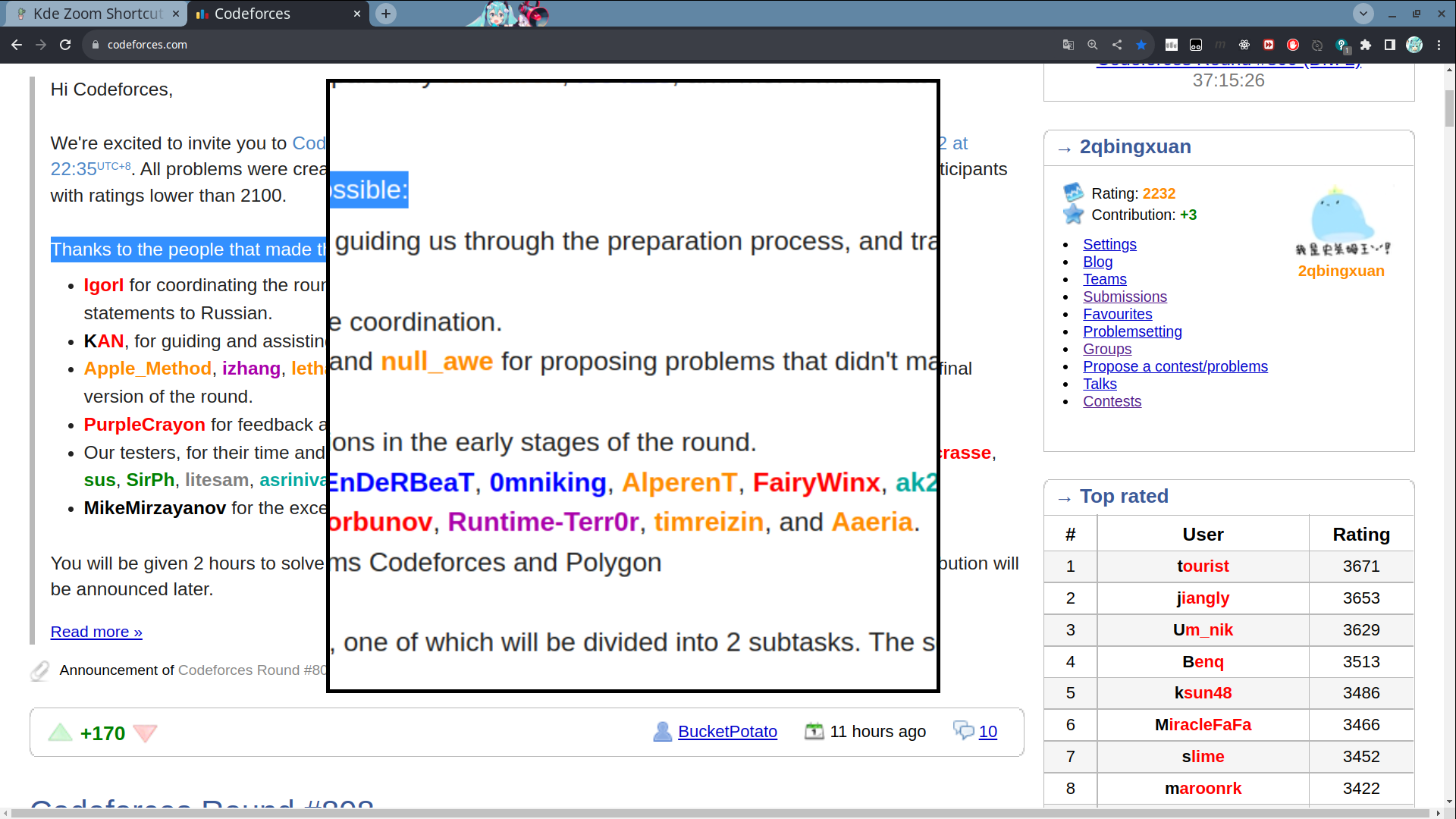Open slime's profile in Top rated
Screen dimensions: 1456x819
(1203, 757)
